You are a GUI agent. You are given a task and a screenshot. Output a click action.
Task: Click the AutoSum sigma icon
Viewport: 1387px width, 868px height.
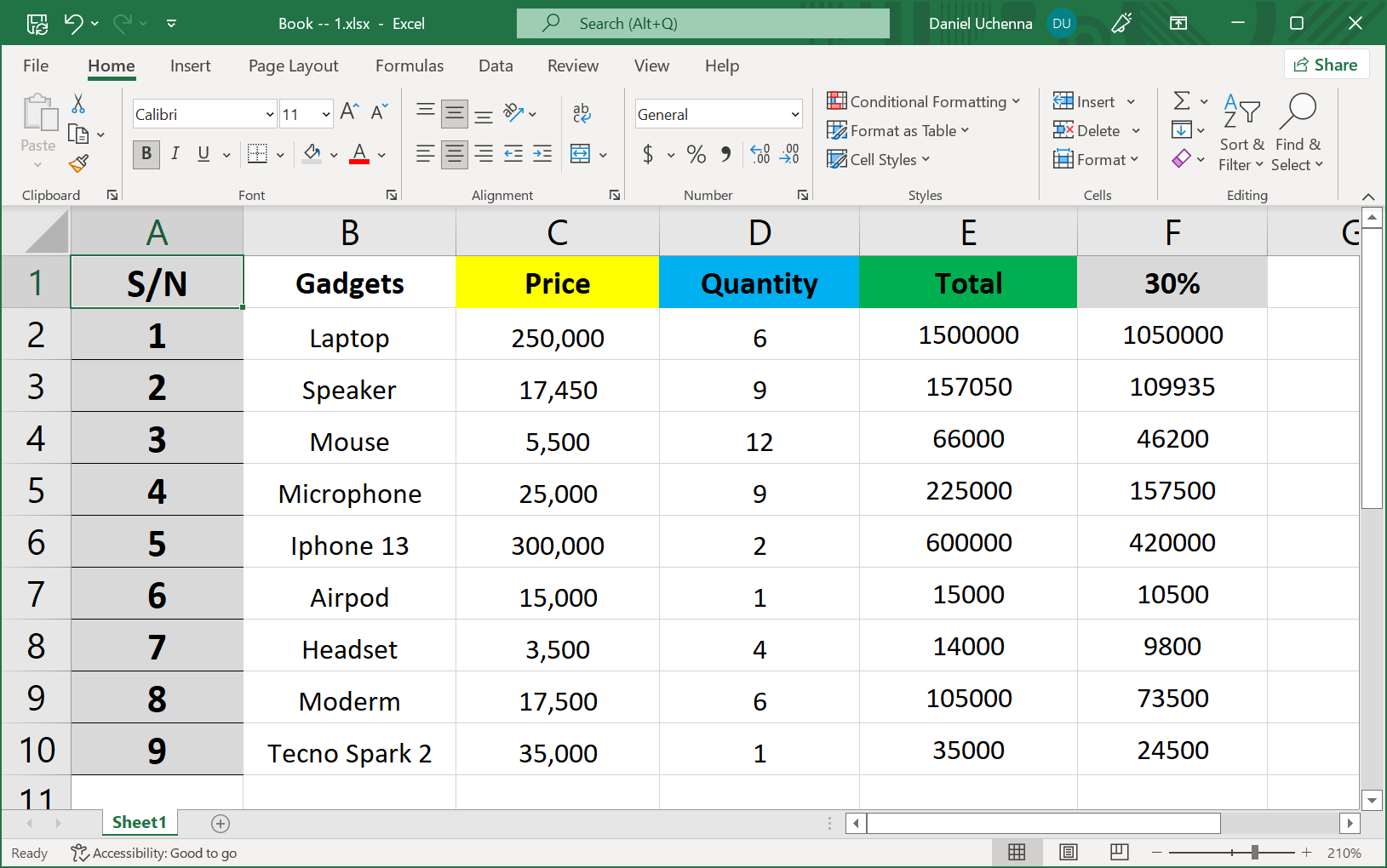point(1182,101)
